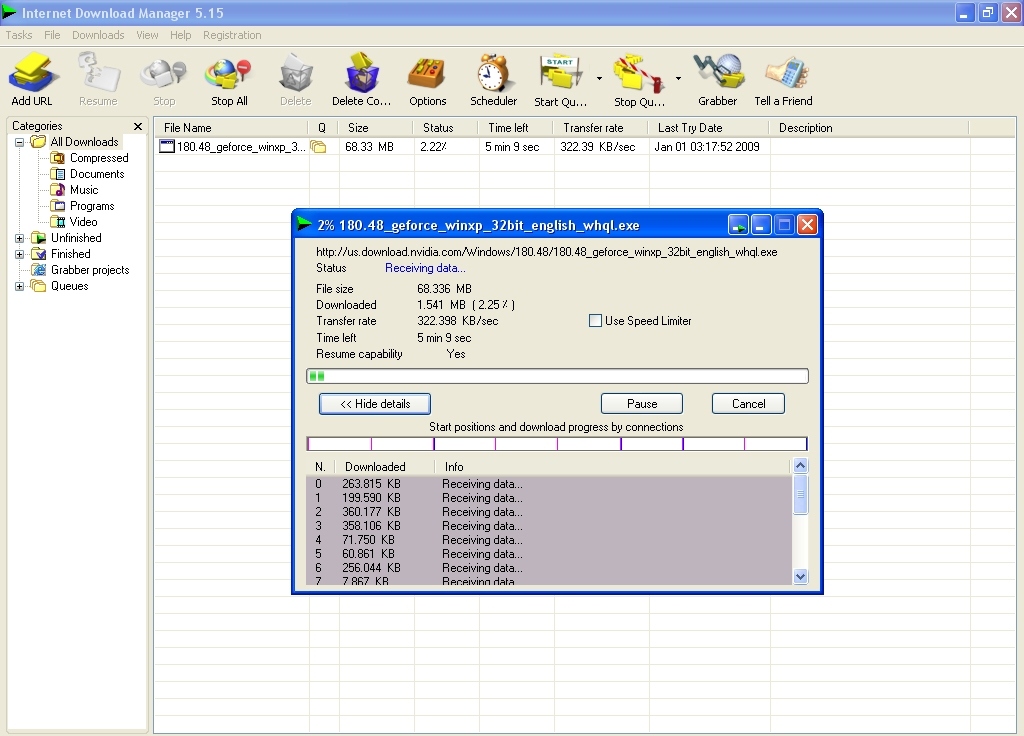Open the Start Queue dropdown arrow
This screenshot has height=736, width=1024.
pos(599,78)
